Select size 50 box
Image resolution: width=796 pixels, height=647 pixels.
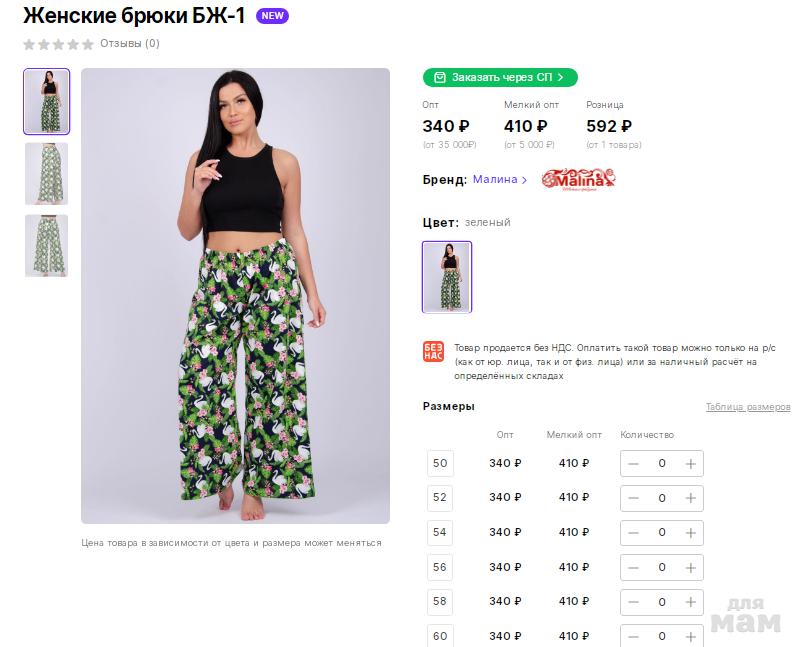tap(440, 463)
